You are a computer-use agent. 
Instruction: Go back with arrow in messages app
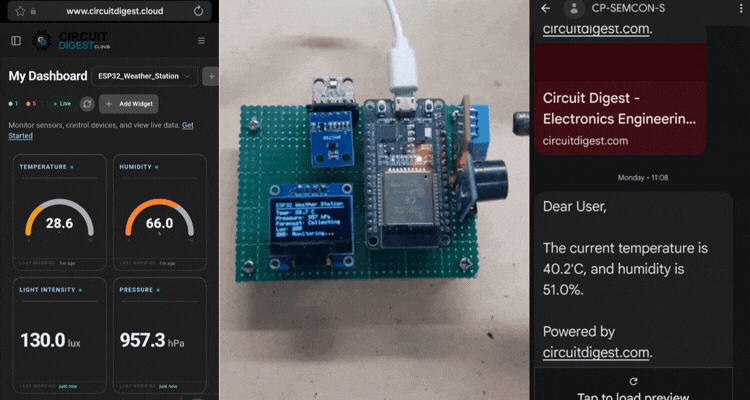545,8
